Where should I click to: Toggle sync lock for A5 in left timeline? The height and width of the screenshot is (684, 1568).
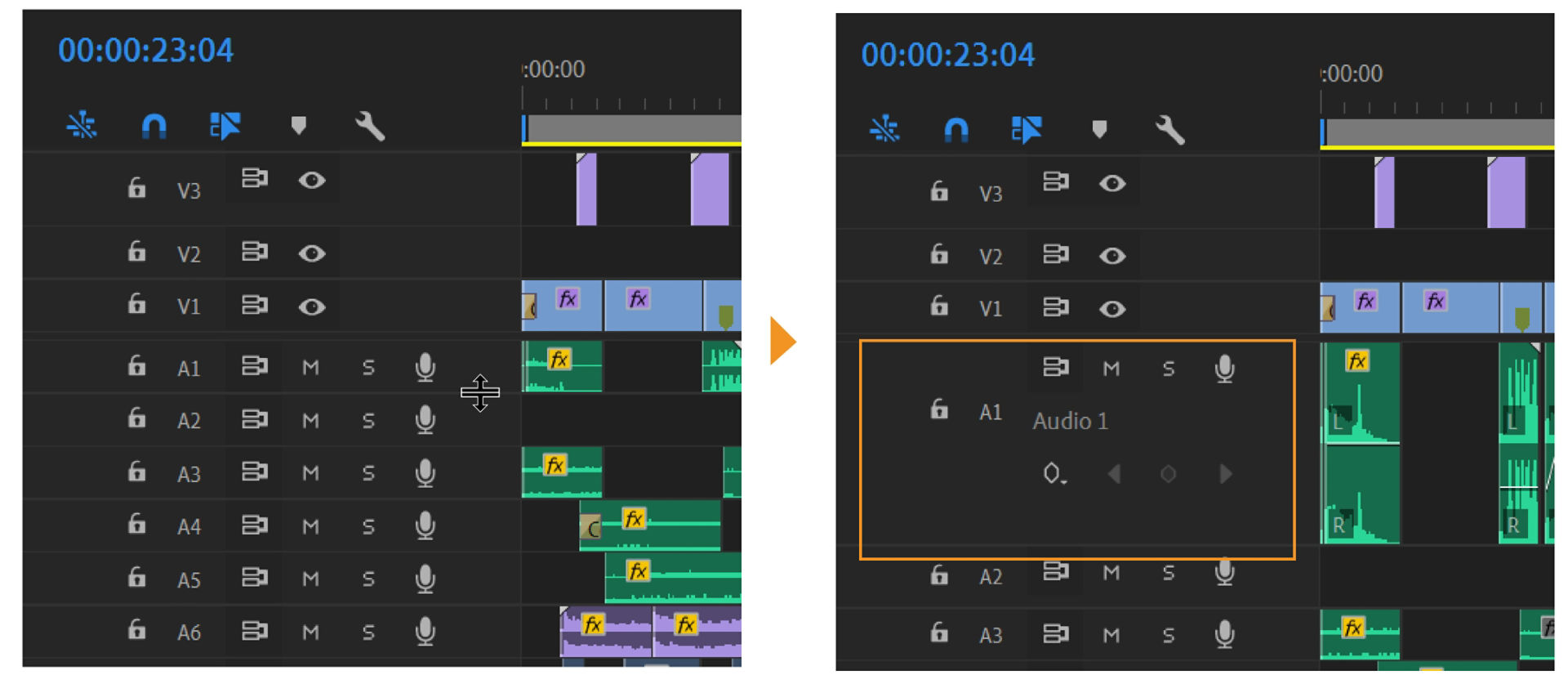pos(255,578)
